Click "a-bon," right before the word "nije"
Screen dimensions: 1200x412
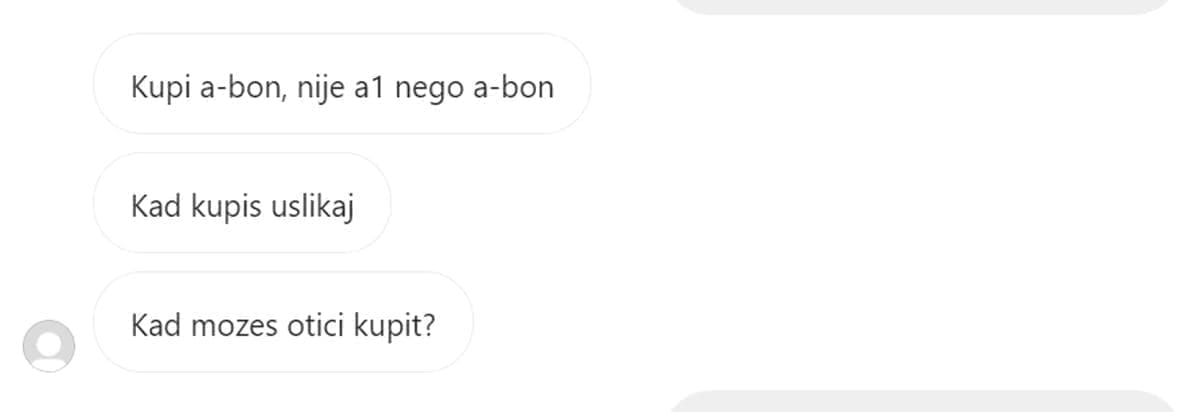click(246, 88)
